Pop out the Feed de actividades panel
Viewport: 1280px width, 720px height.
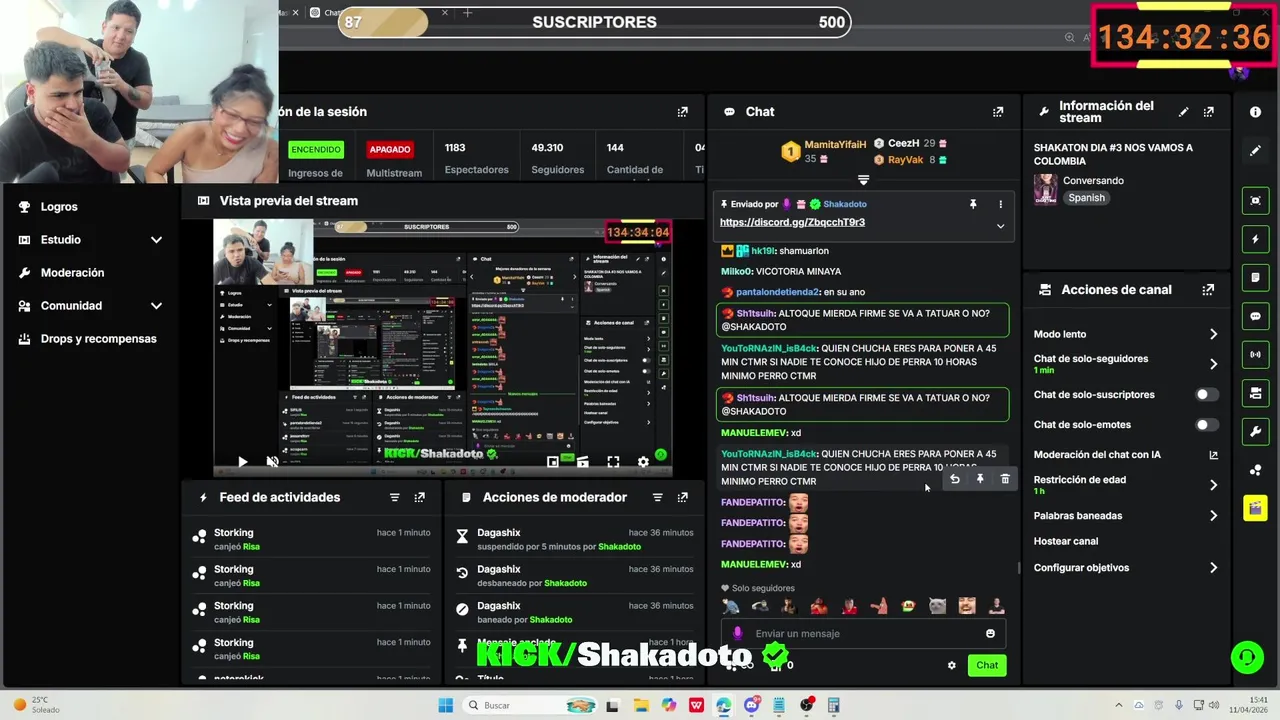420,497
